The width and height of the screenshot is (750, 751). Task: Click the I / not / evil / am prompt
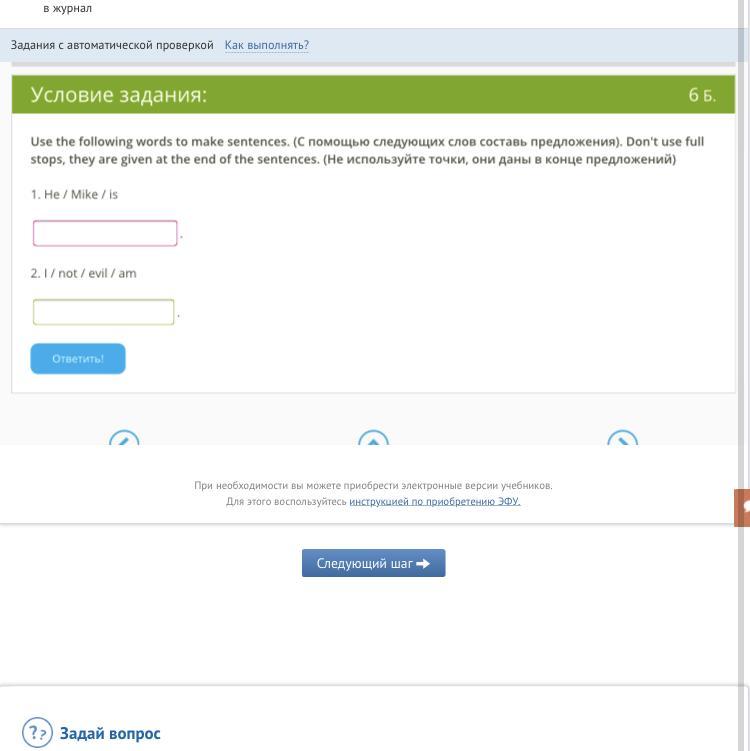pyautogui.click(x=83, y=273)
